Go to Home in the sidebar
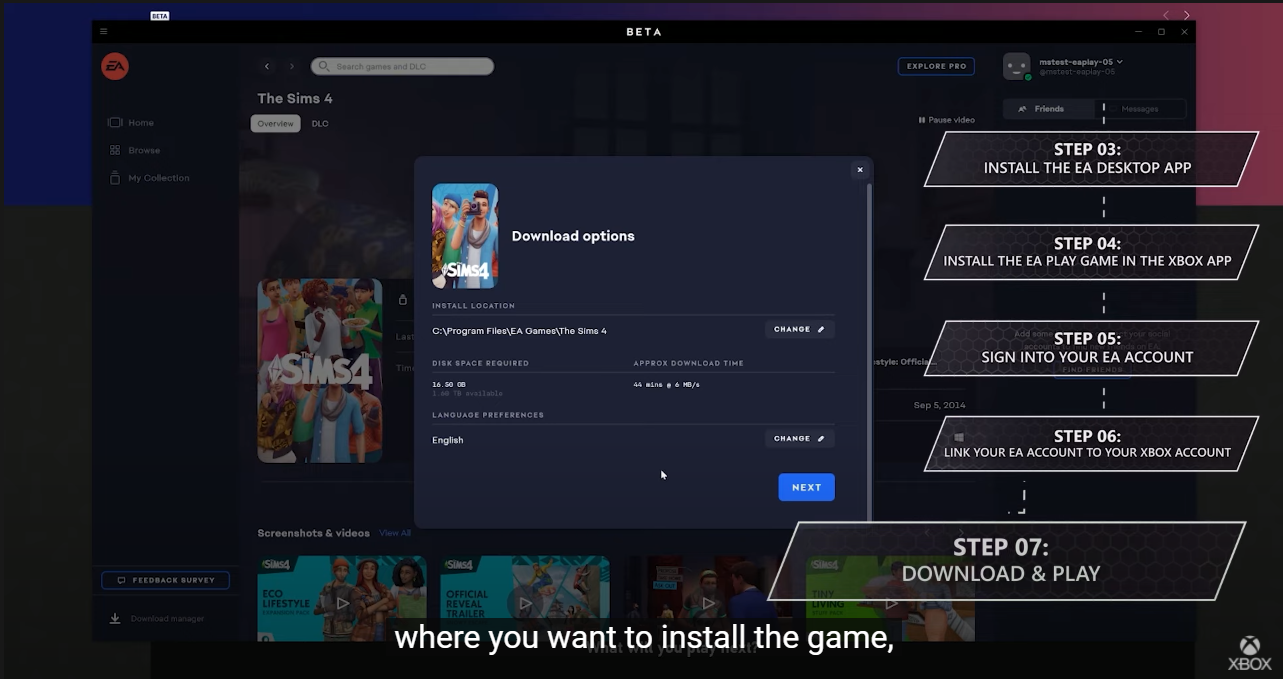This screenshot has width=1283, height=679. [131, 123]
